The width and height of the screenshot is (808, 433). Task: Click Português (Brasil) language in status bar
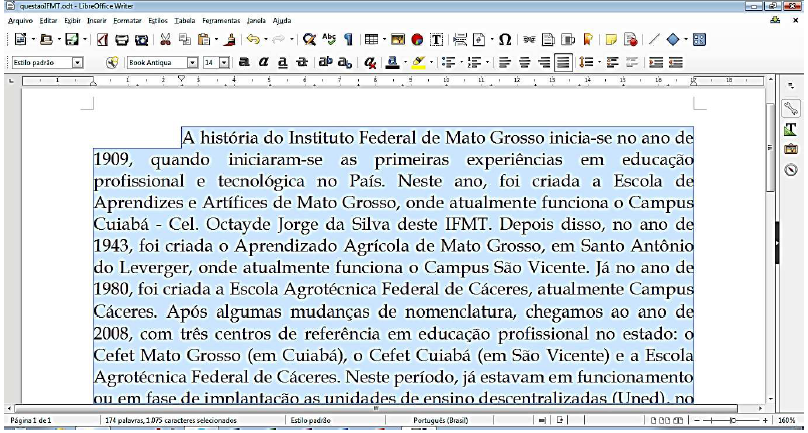[441, 420]
